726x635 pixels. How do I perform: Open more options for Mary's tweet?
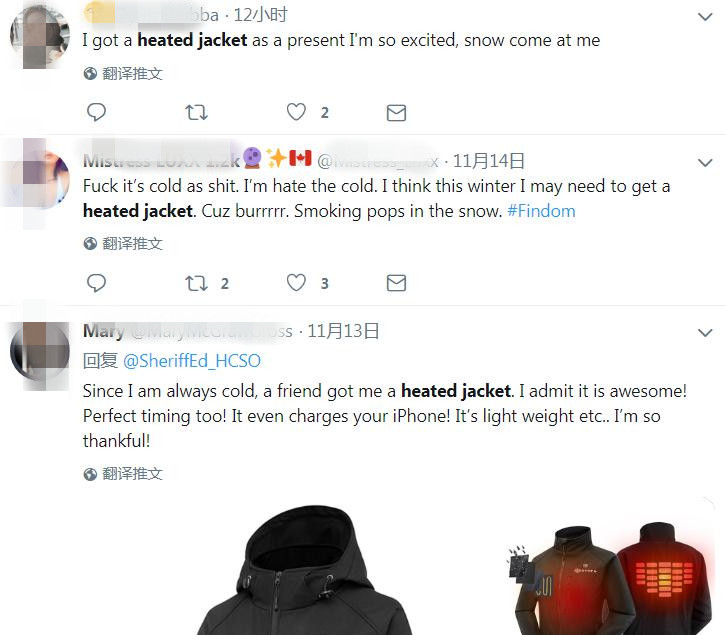coord(705,333)
